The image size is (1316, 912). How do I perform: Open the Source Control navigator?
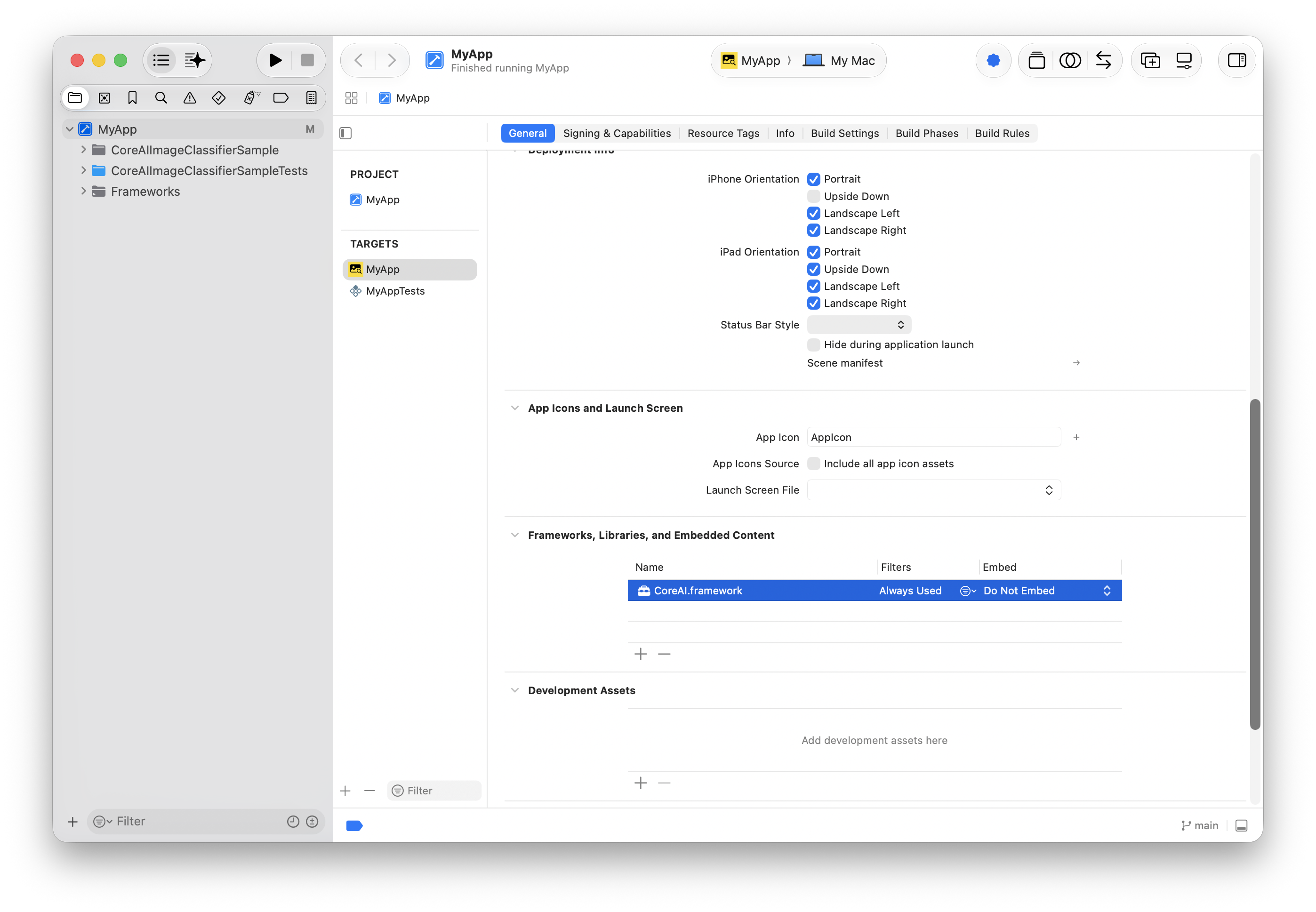click(x=104, y=98)
